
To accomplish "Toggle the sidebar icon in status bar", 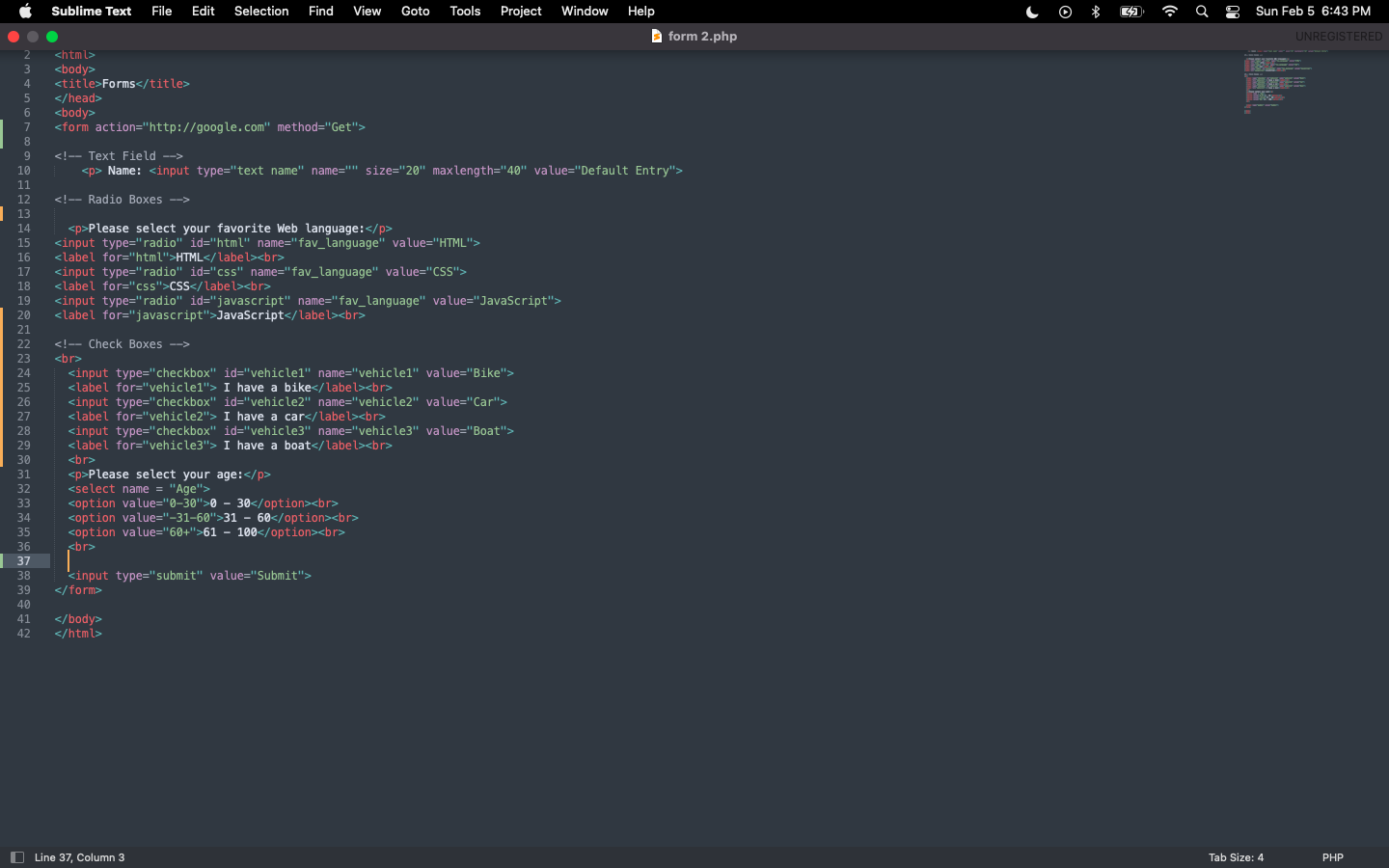I will coord(16,857).
